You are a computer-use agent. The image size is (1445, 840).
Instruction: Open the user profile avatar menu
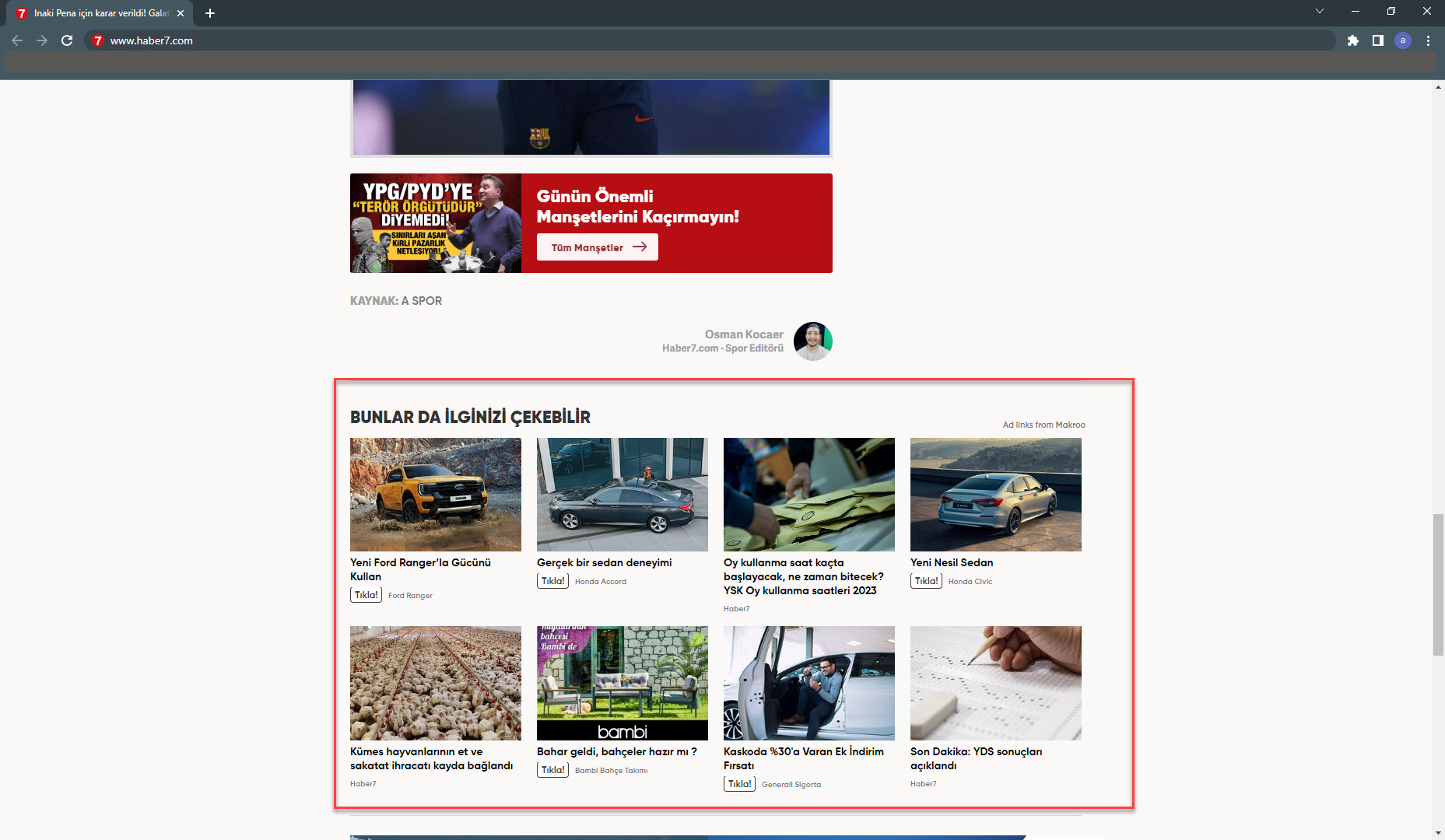(x=1403, y=40)
